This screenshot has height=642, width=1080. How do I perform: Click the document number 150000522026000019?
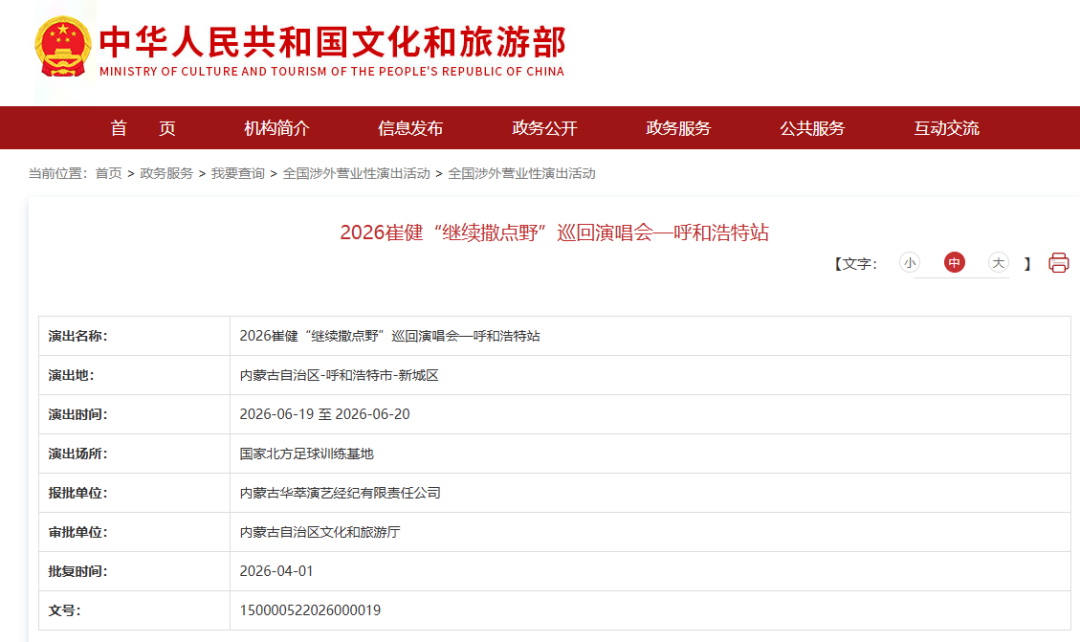(310, 610)
